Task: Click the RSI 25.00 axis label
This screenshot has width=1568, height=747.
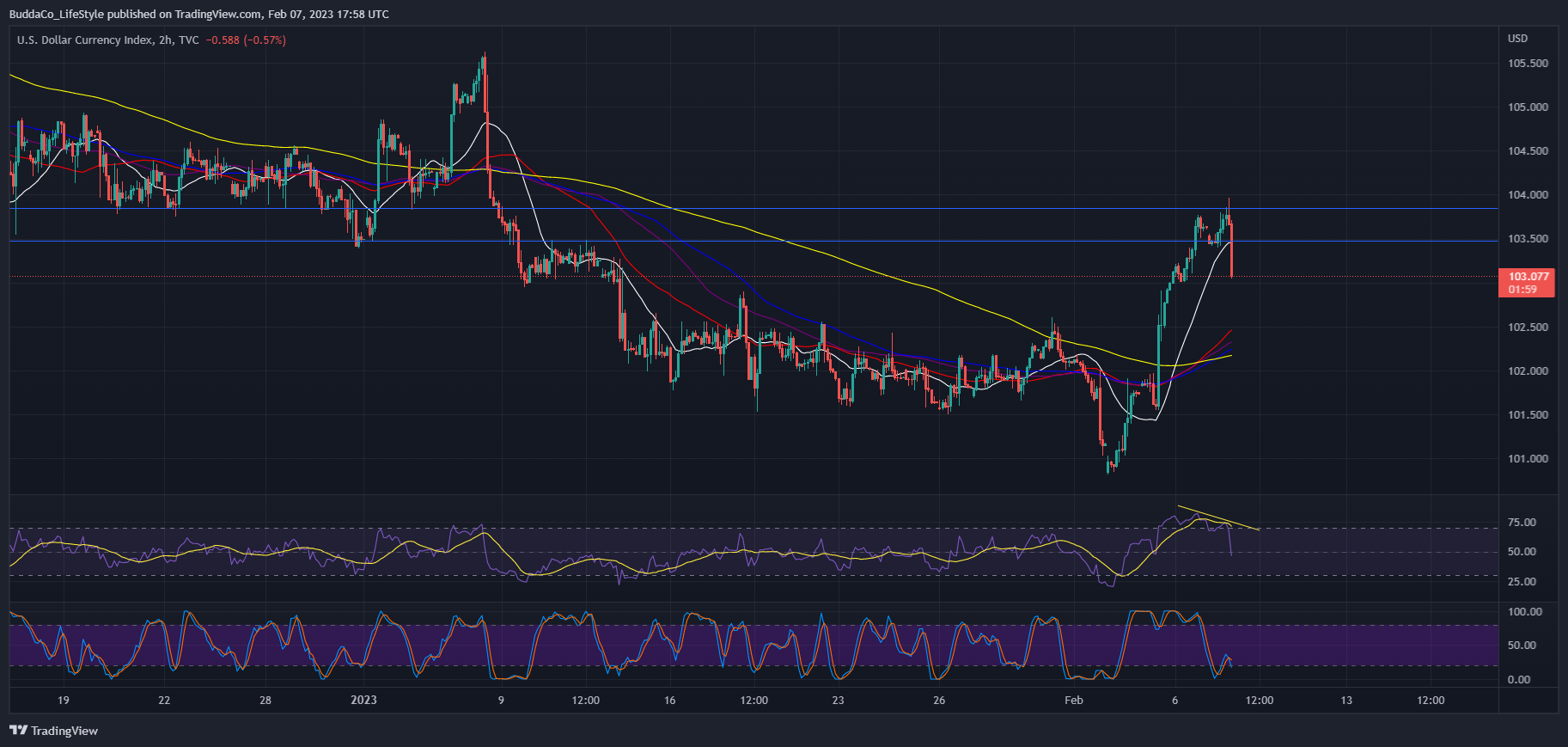Action: [1522, 582]
